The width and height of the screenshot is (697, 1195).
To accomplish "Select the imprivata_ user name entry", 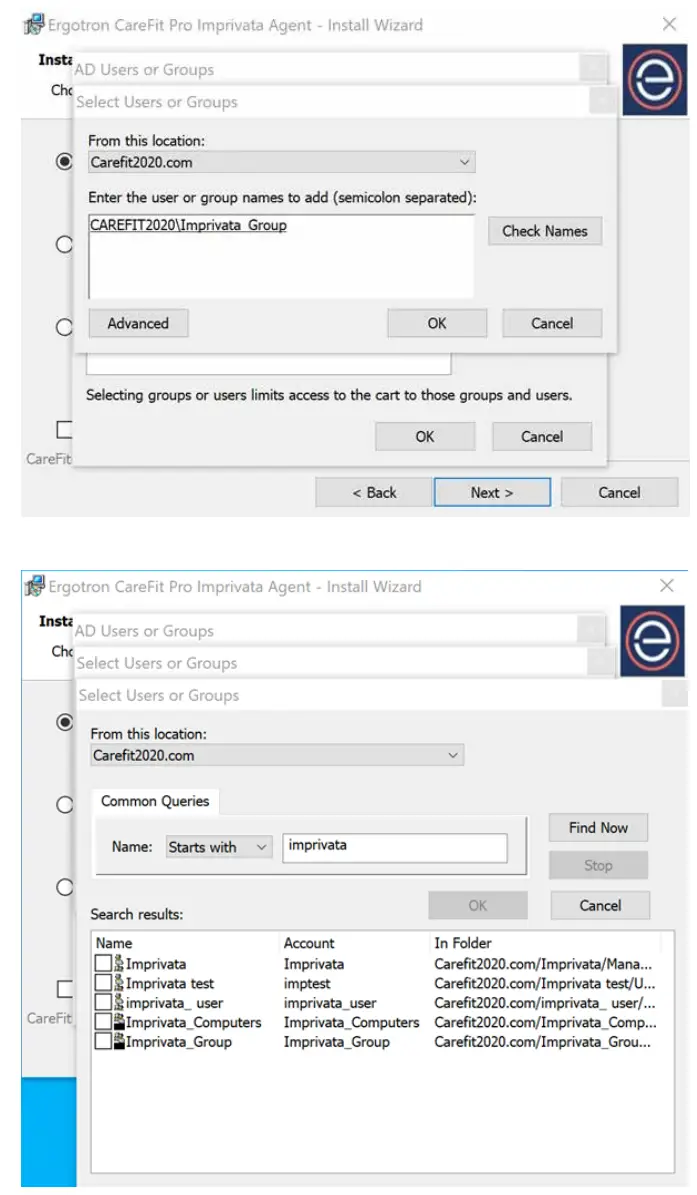I will [x=174, y=1003].
